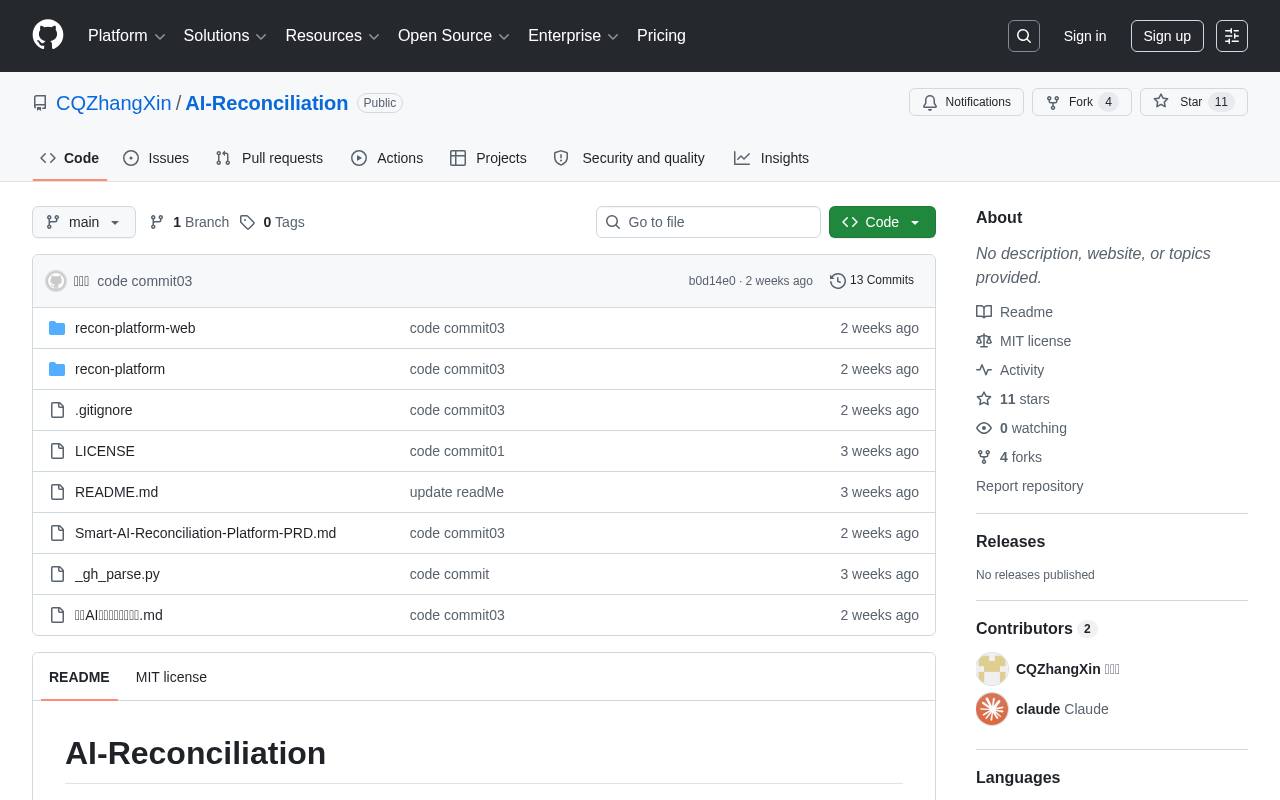Open the 13 Commits link
1280x800 pixels.
tap(872, 281)
